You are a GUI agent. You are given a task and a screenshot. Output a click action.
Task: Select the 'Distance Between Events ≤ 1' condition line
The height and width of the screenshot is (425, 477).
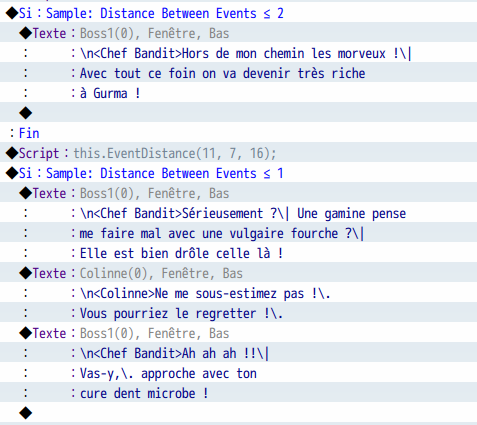coord(238,173)
